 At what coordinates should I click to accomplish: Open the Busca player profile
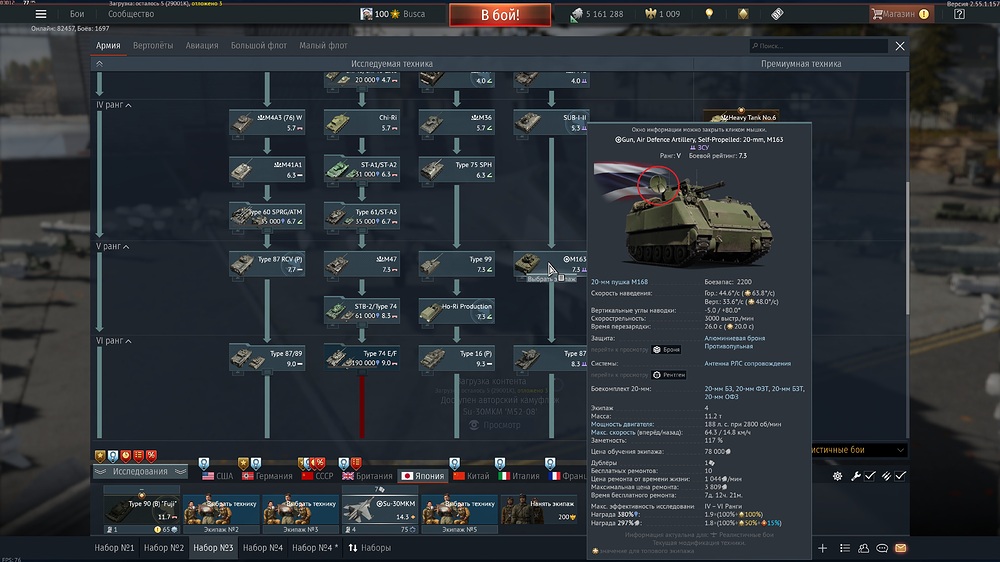tap(392, 14)
